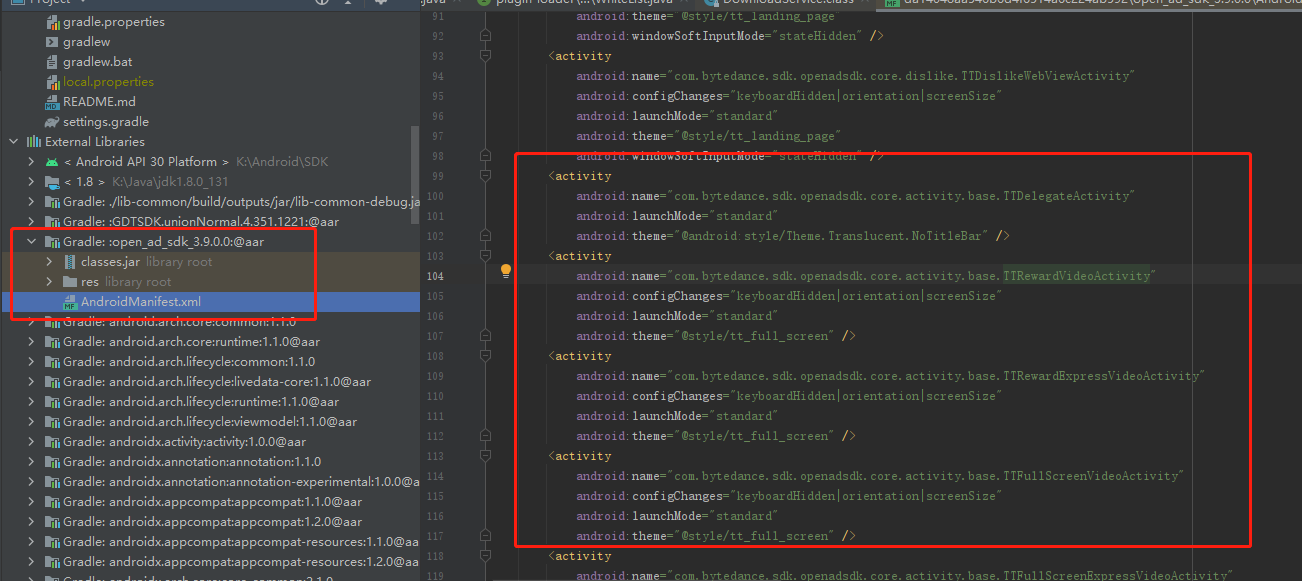The width and height of the screenshot is (1302, 581).
Task: Collapse the activity block at line 99
Action: [485, 176]
